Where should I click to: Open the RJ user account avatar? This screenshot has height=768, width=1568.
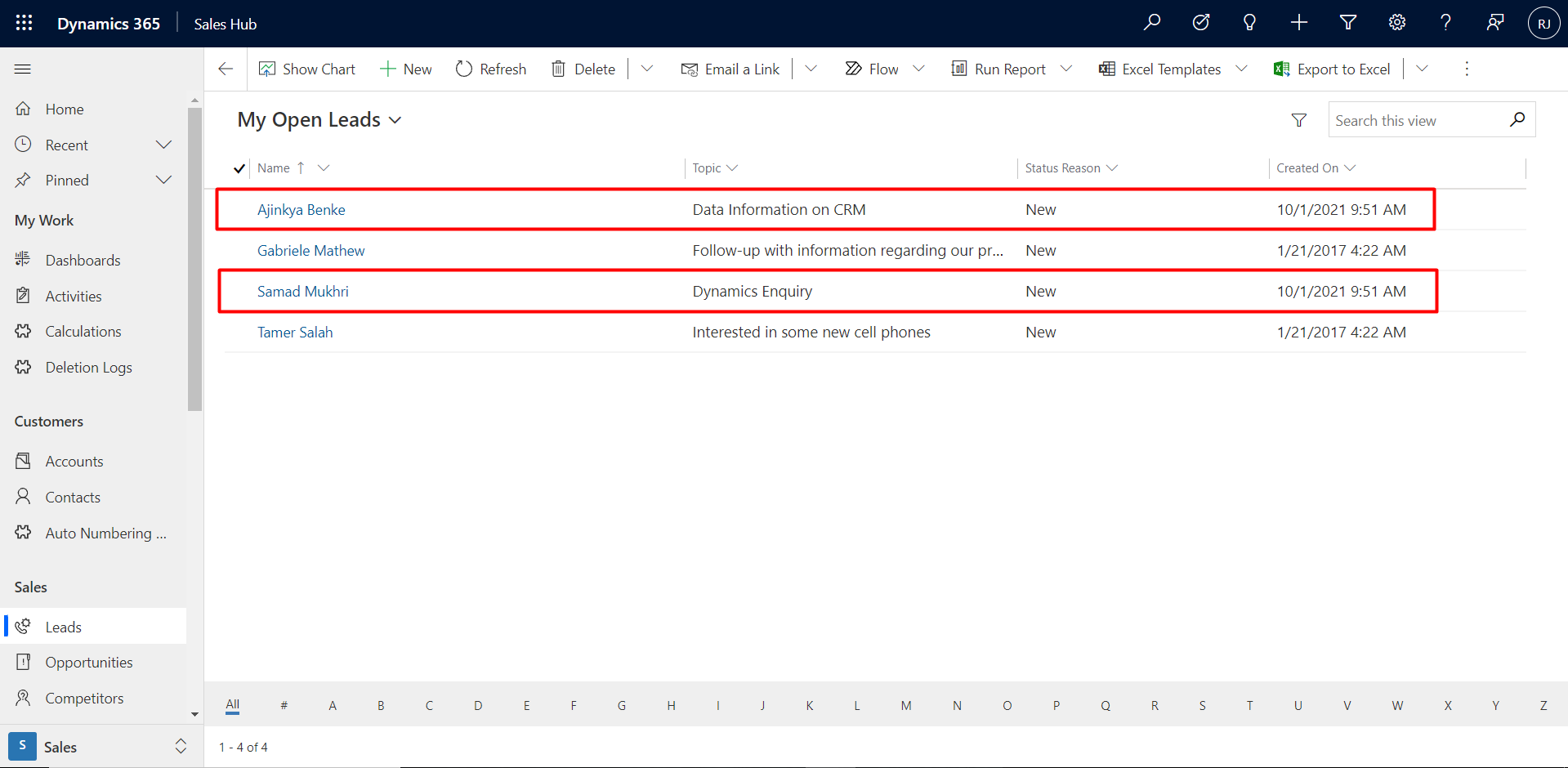(1543, 24)
